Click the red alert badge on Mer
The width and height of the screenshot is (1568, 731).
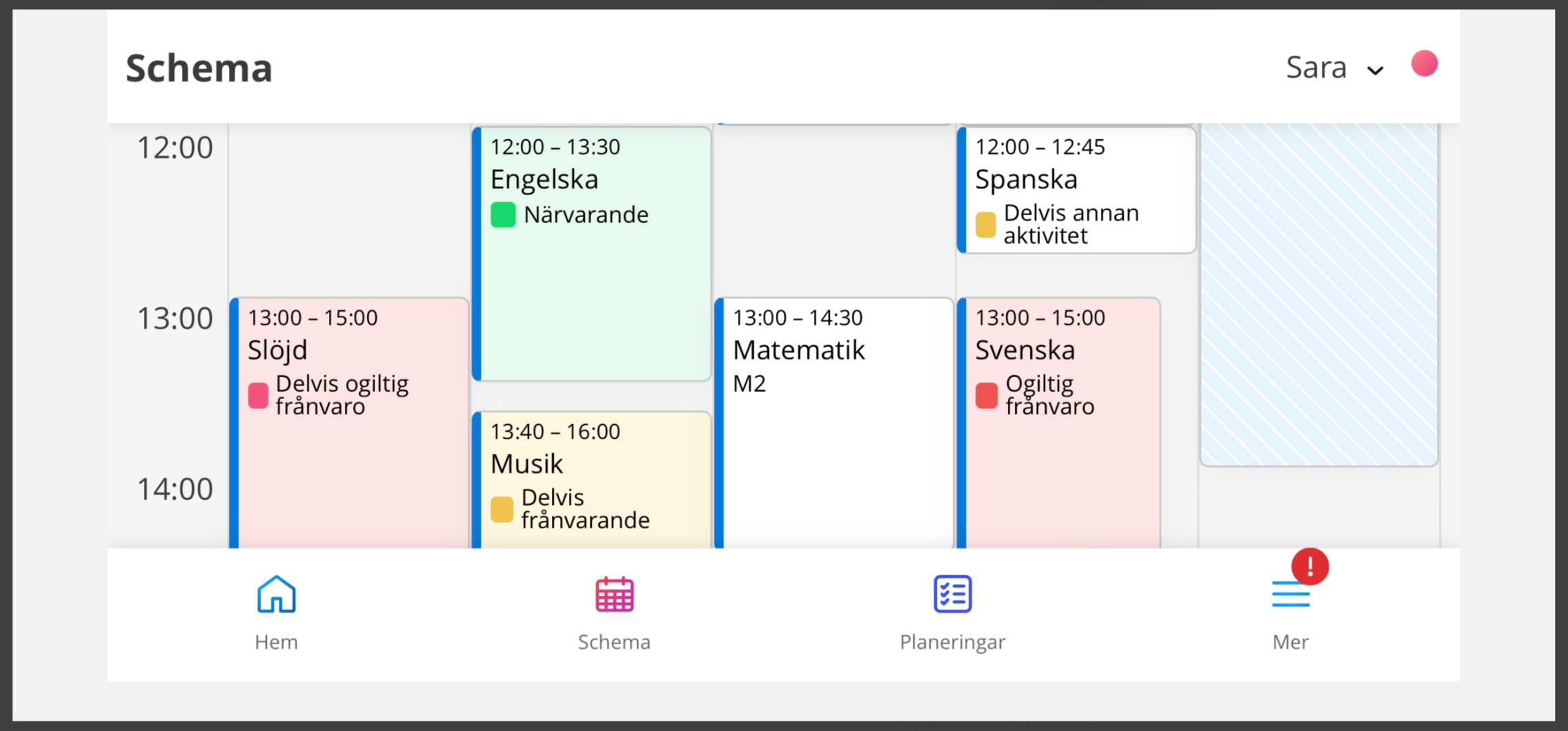coord(1309,566)
